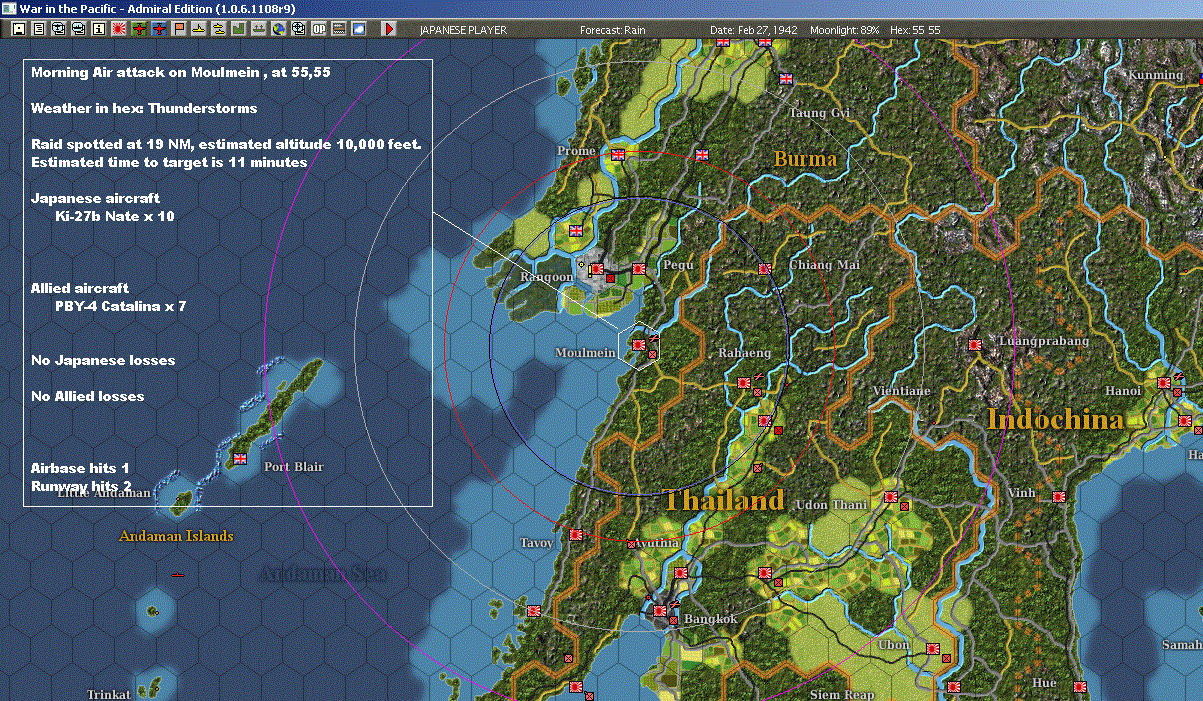This screenshot has width=1203, height=701.
Task: Click the 'Siem Reap' city label
Action: pos(841,694)
